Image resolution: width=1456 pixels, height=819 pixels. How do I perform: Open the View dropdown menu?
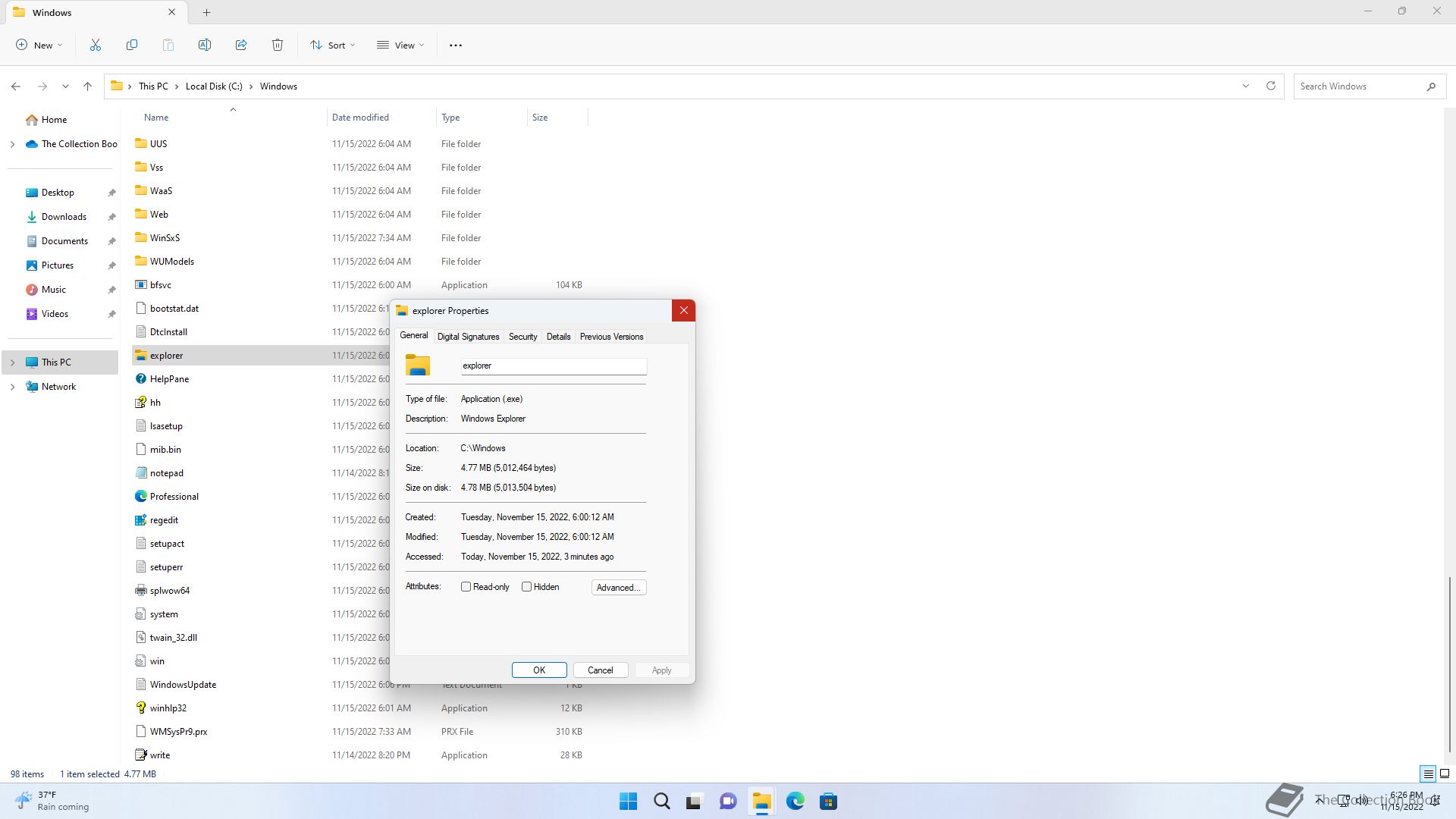point(400,45)
